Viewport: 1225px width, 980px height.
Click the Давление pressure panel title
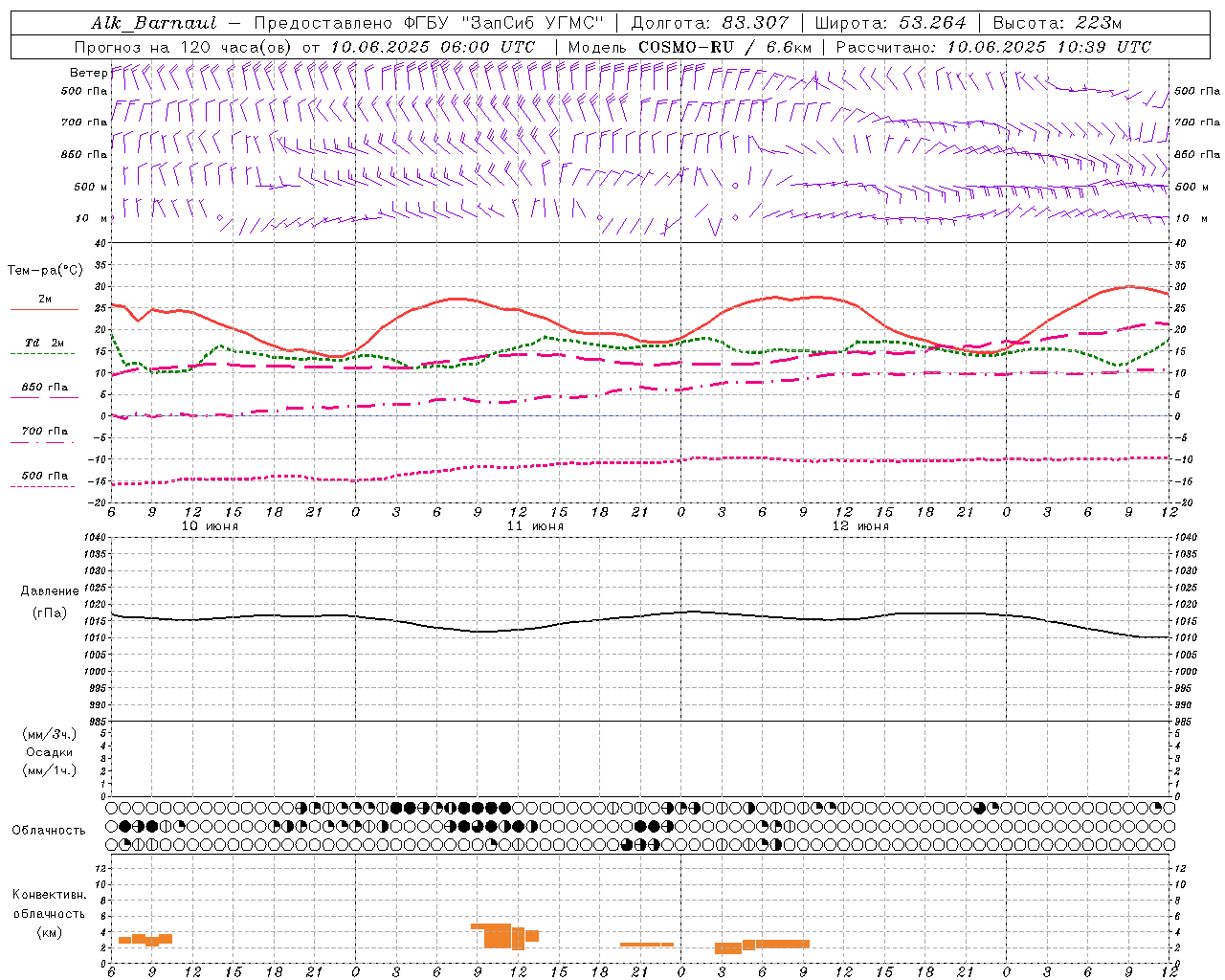click(50, 591)
